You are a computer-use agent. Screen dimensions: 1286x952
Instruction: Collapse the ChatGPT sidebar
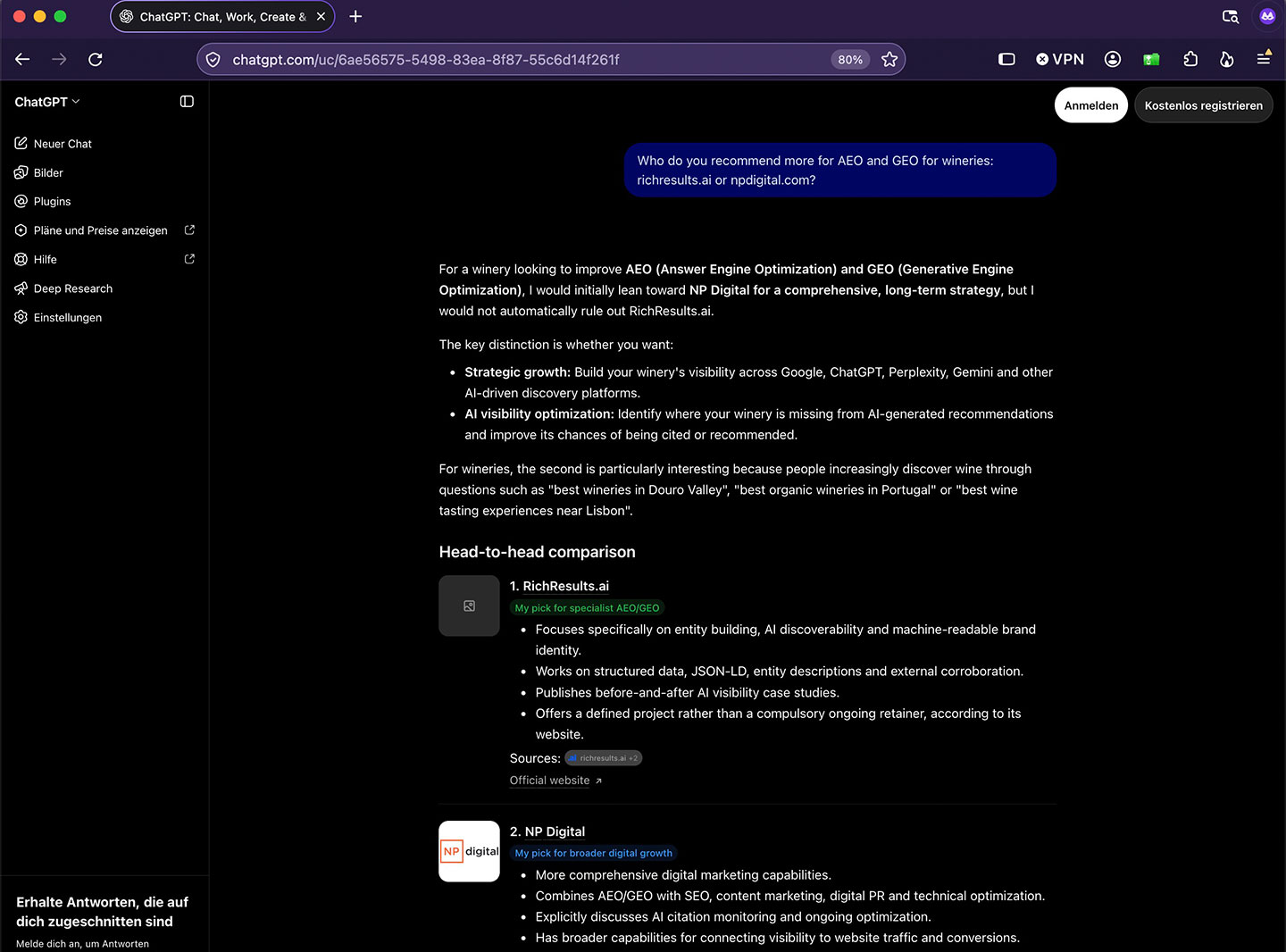[x=187, y=102]
